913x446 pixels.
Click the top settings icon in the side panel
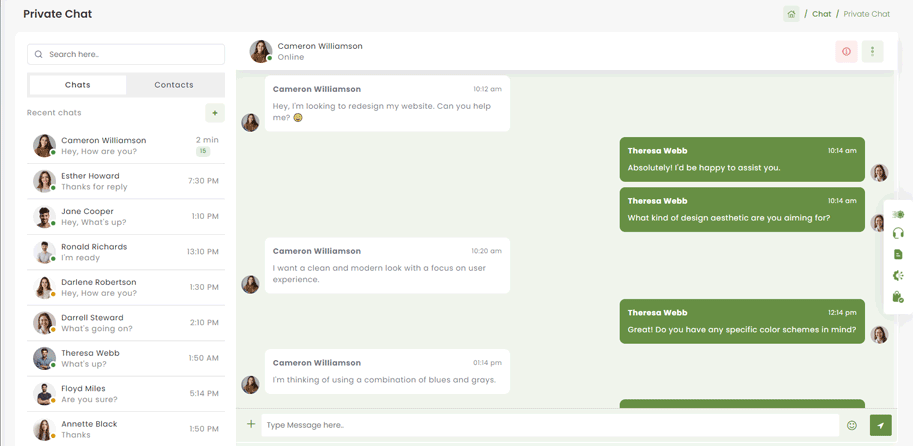(898, 214)
